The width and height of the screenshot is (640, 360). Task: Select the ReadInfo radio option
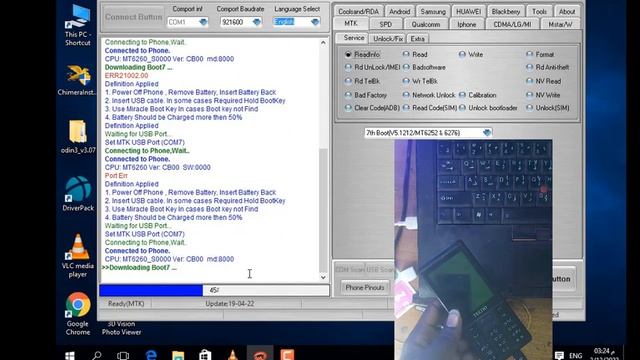tap(363, 54)
